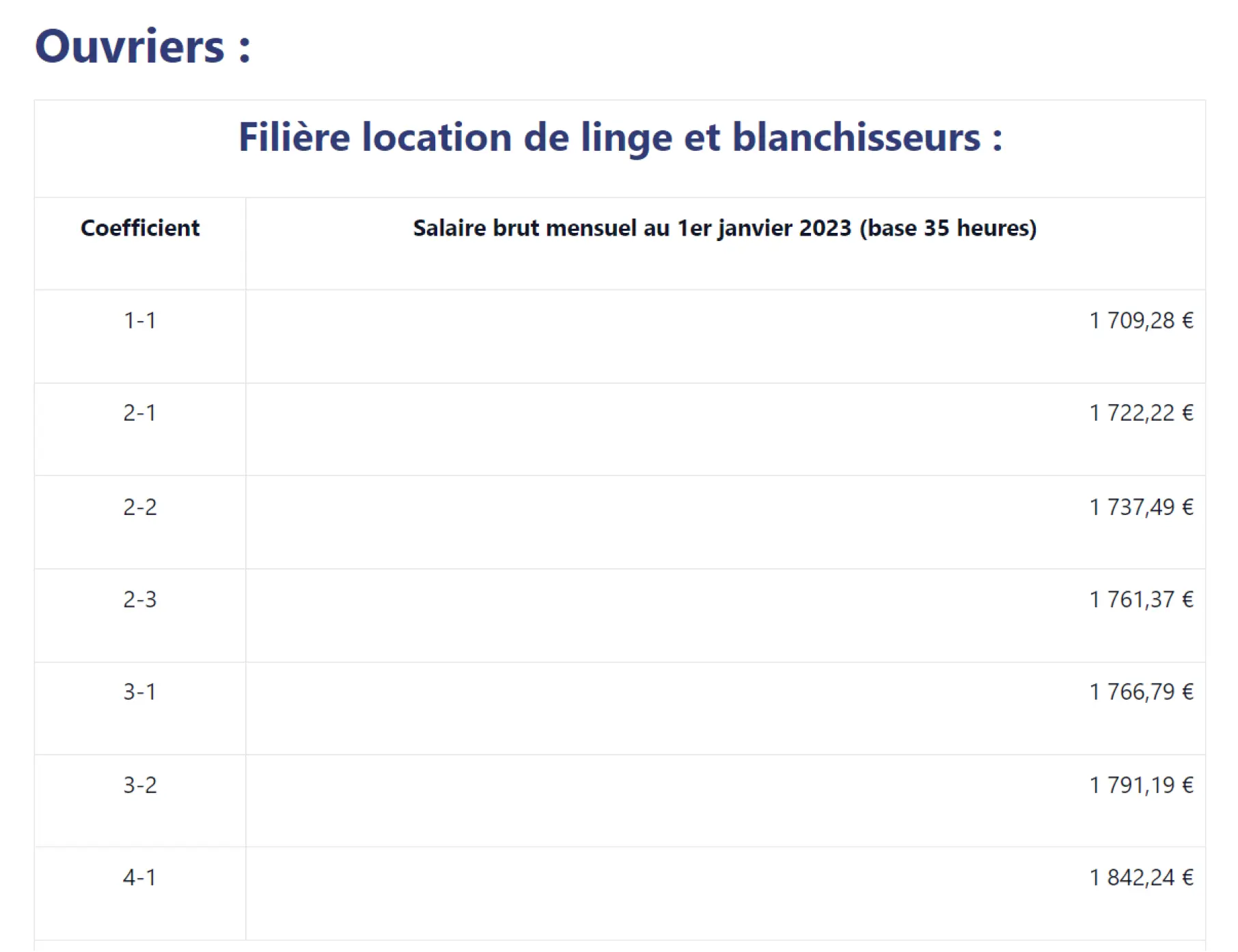
Task: Select the coefficient cell "2-3"
Action: coord(140,600)
